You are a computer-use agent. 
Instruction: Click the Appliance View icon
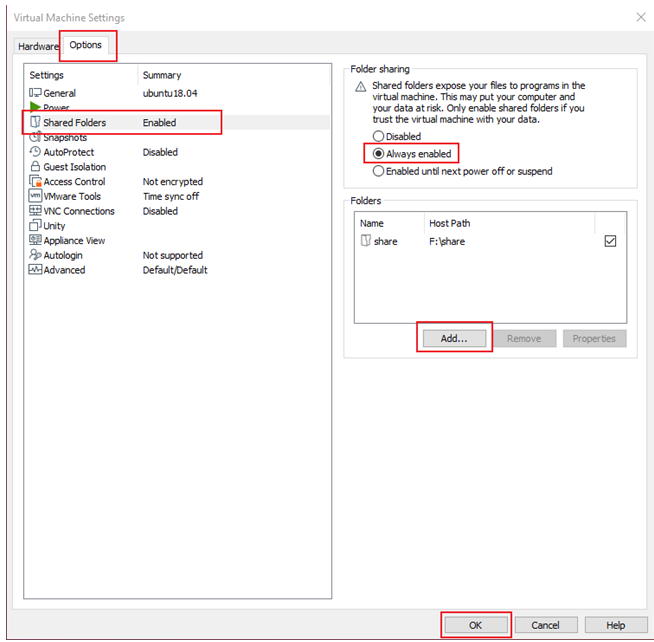pos(35,240)
